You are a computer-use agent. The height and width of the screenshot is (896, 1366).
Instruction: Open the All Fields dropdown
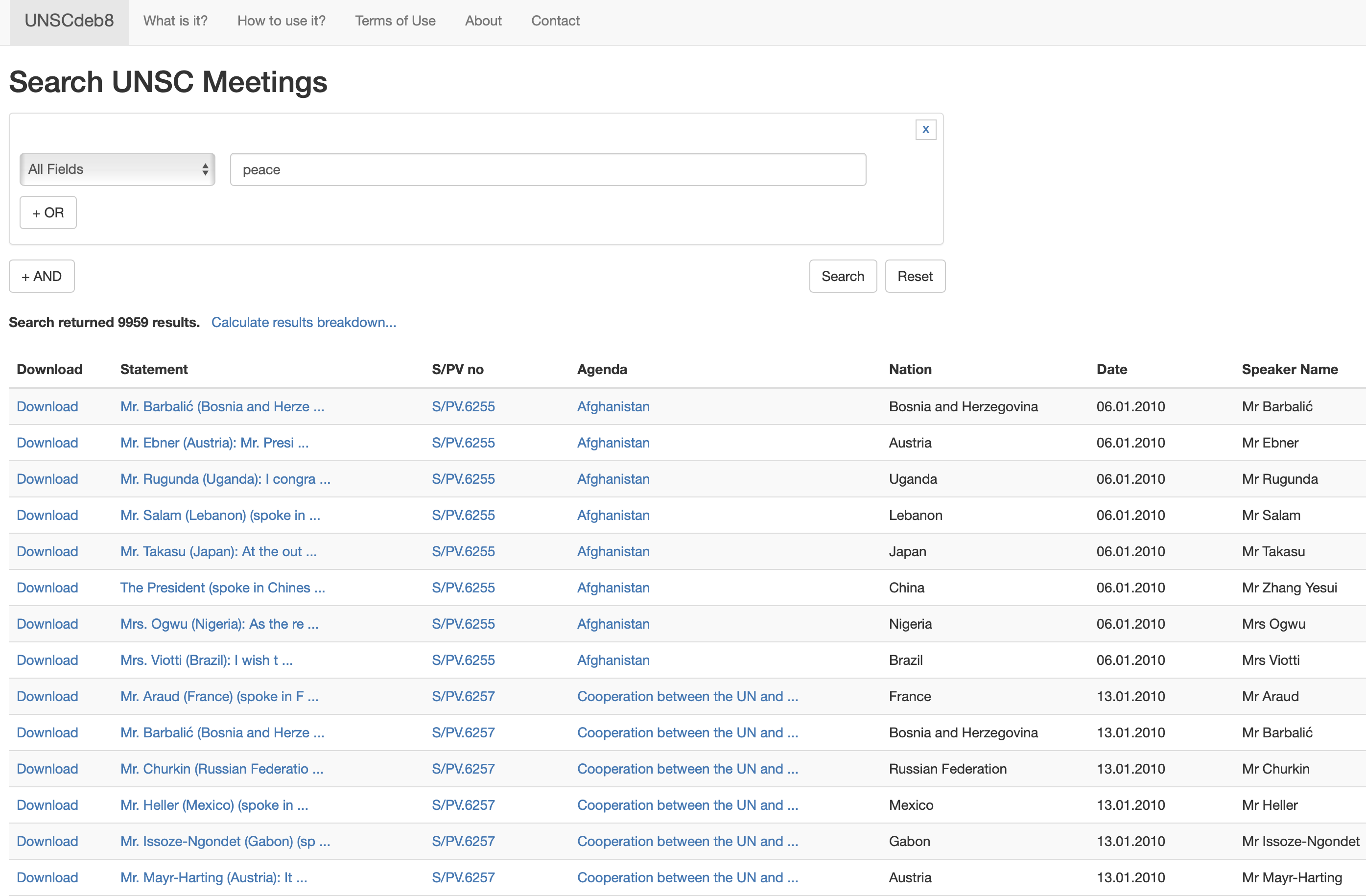click(x=117, y=169)
